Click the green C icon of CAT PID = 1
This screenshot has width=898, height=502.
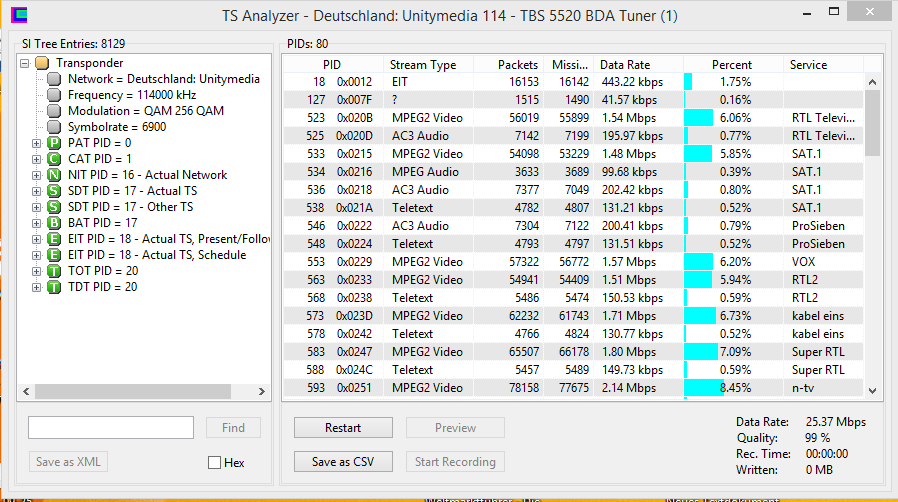[x=54, y=159]
